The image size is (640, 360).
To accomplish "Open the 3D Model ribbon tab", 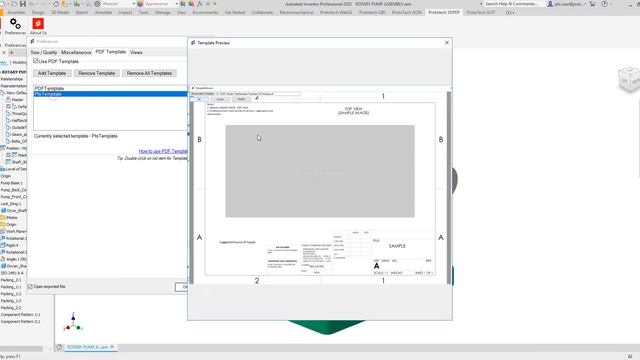I will point(60,13).
